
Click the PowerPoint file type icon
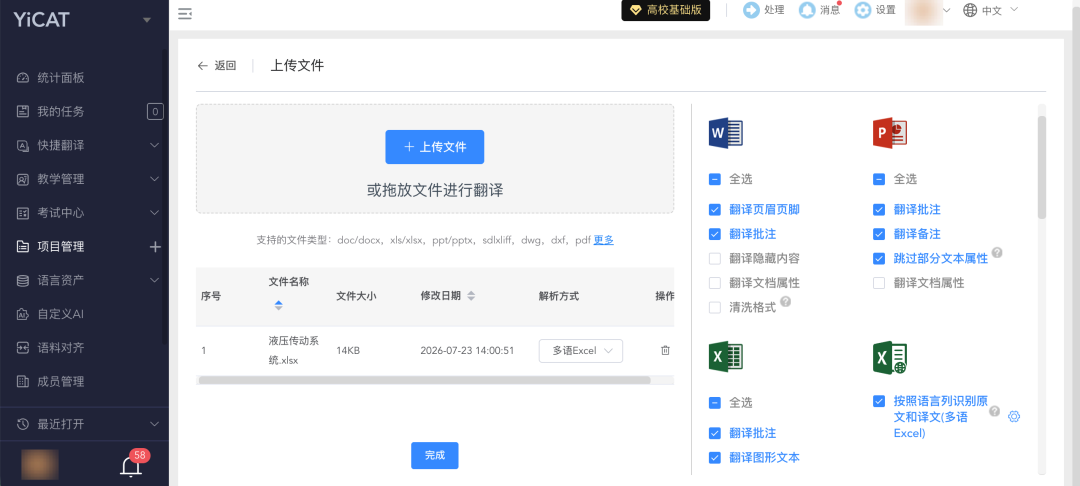point(889,133)
